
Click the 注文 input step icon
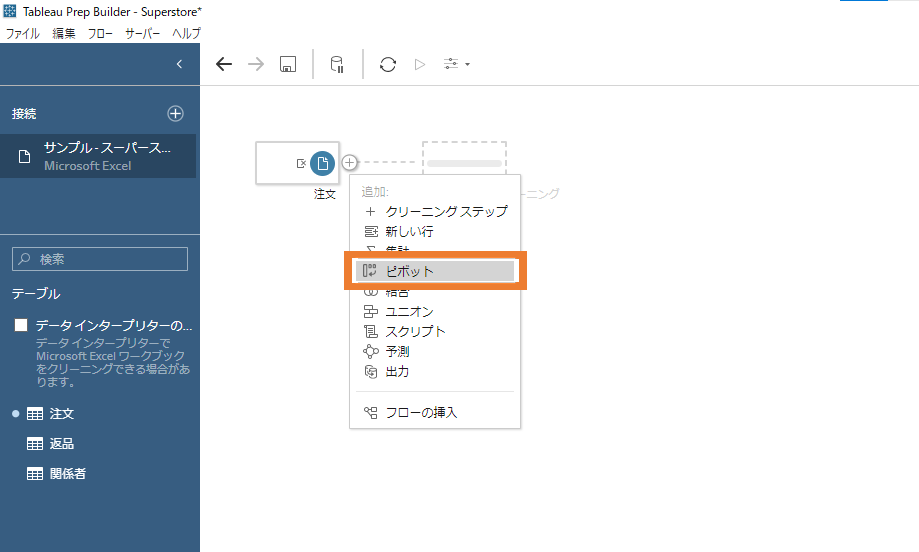pyautogui.click(x=322, y=163)
